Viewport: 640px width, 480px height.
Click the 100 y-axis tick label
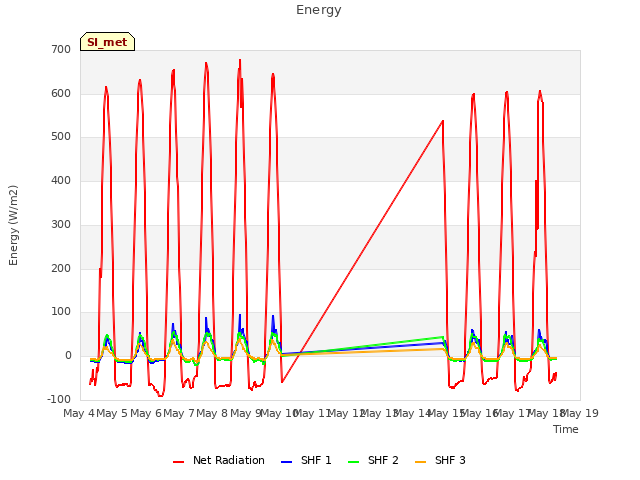(61, 312)
